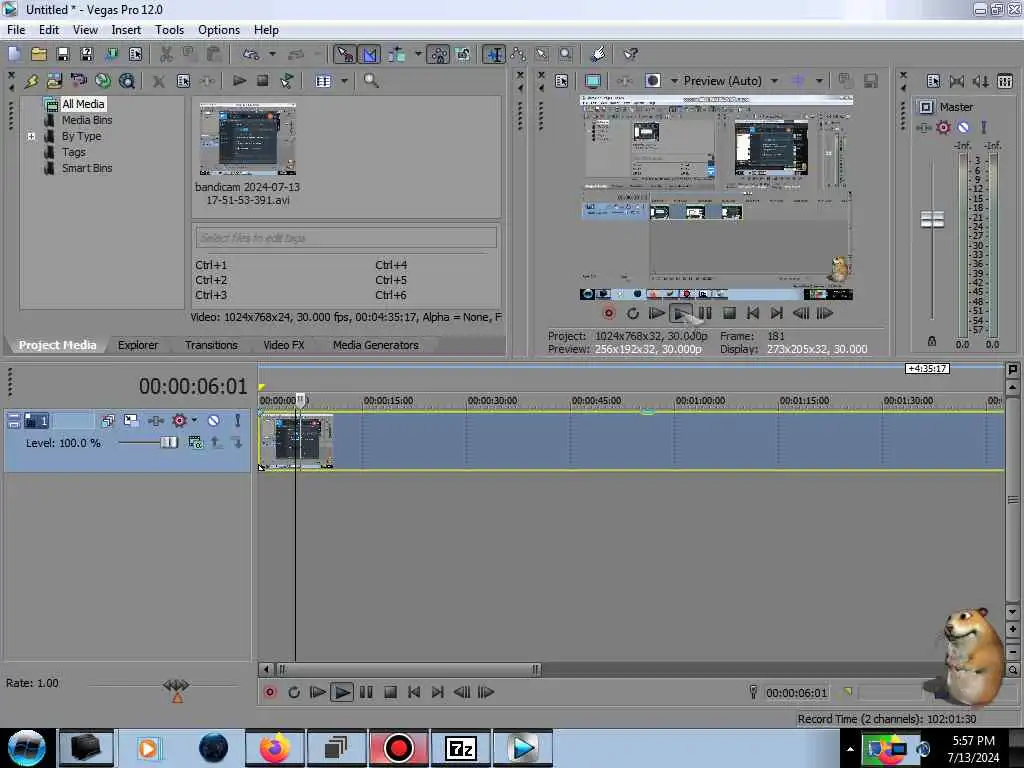Image resolution: width=1024 pixels, height=768 pixels.
Task: Toggle Ignore Event Grouping
Action: pos(463,54)
